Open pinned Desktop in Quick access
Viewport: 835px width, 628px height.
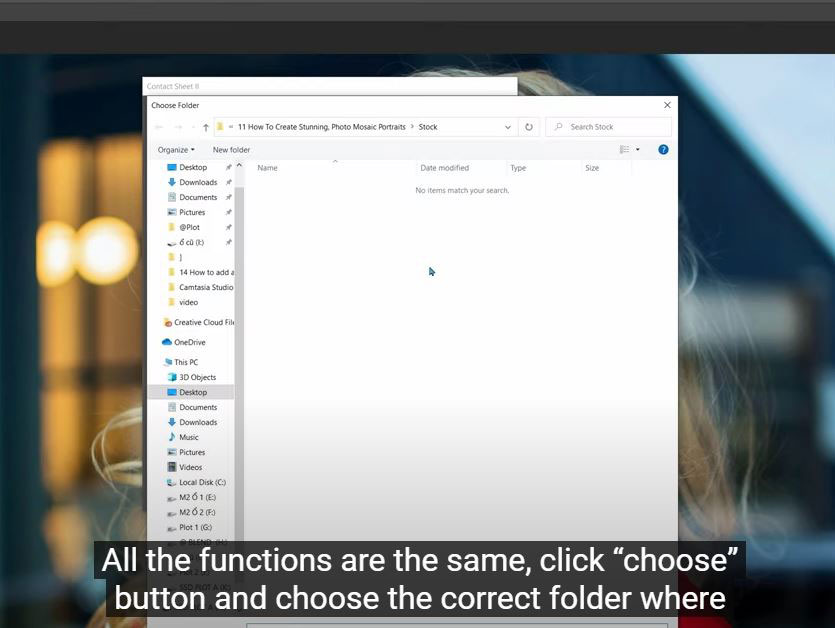(x=193, y=167)
